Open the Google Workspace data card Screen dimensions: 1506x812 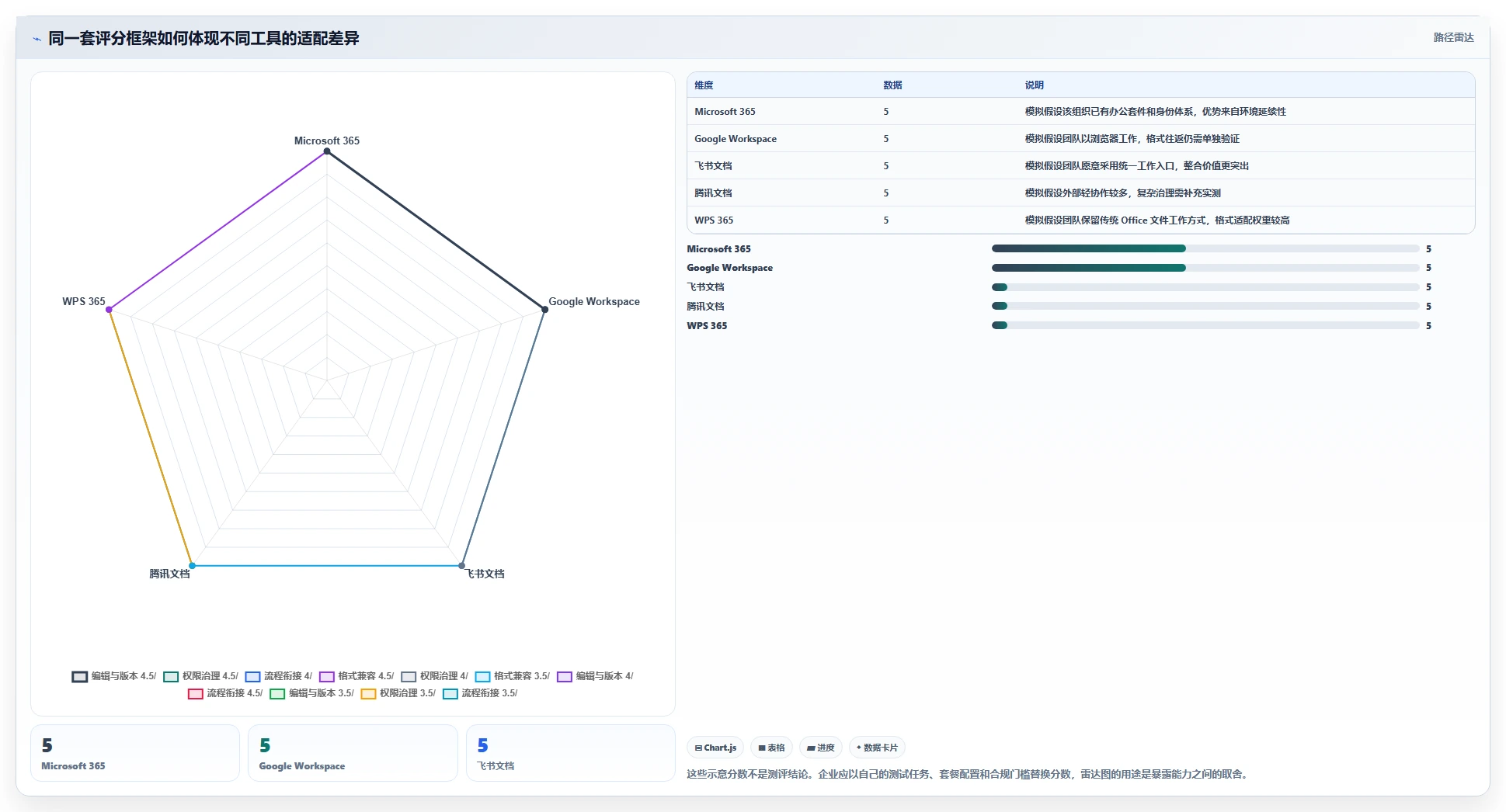click(353, 753)
